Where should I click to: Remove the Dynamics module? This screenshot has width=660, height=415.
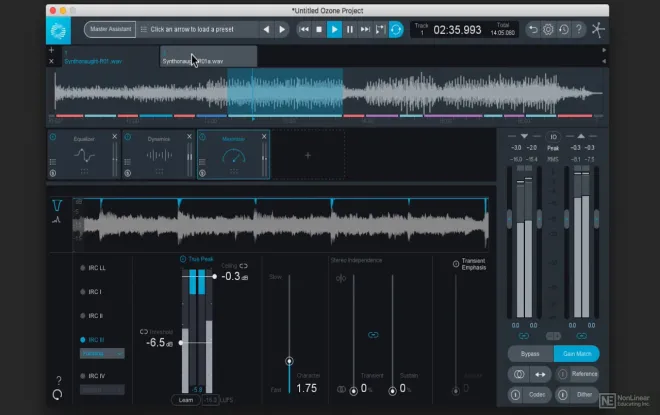pos(189,137)
